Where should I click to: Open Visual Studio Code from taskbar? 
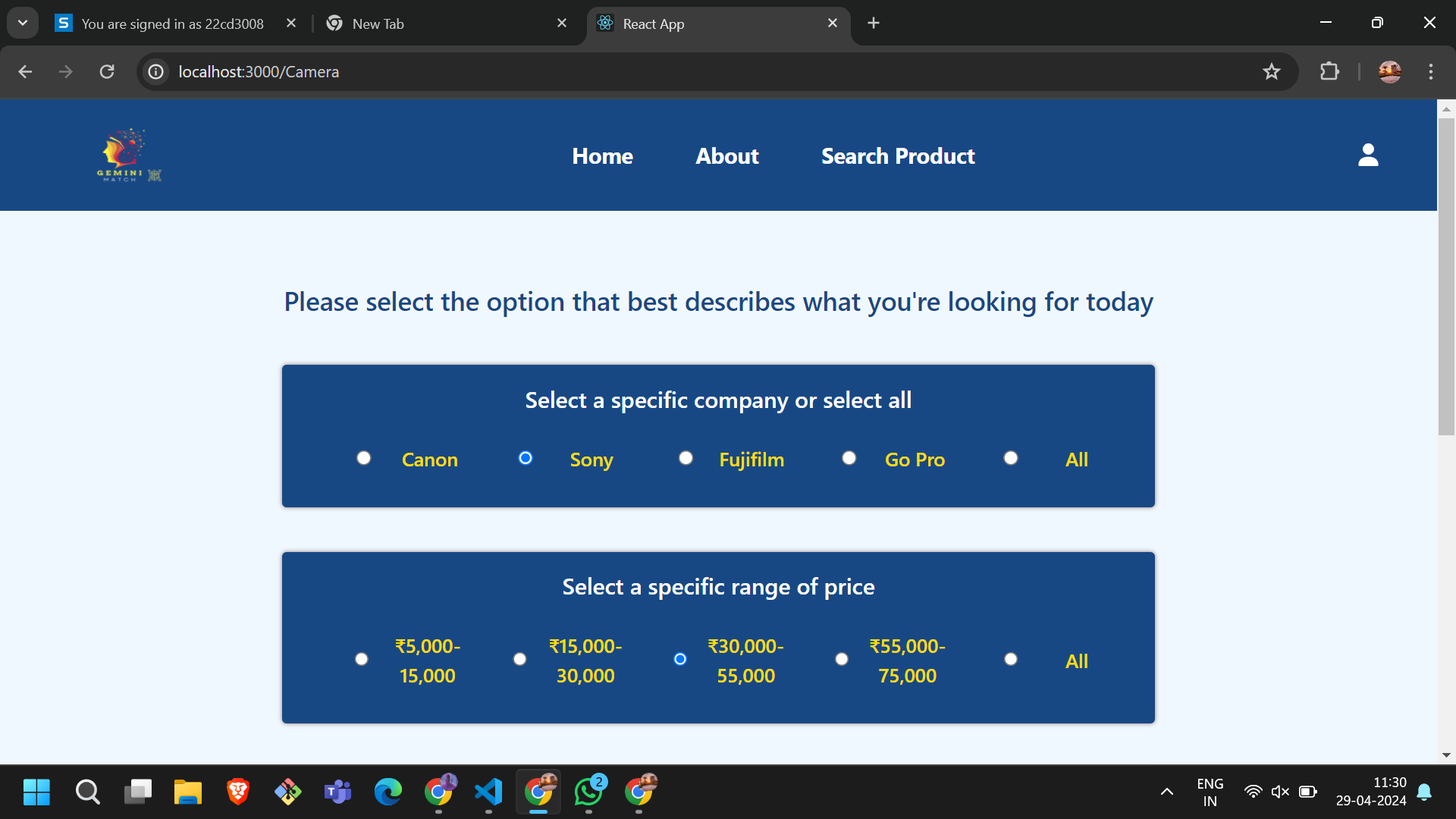click(x=488, y=792)
